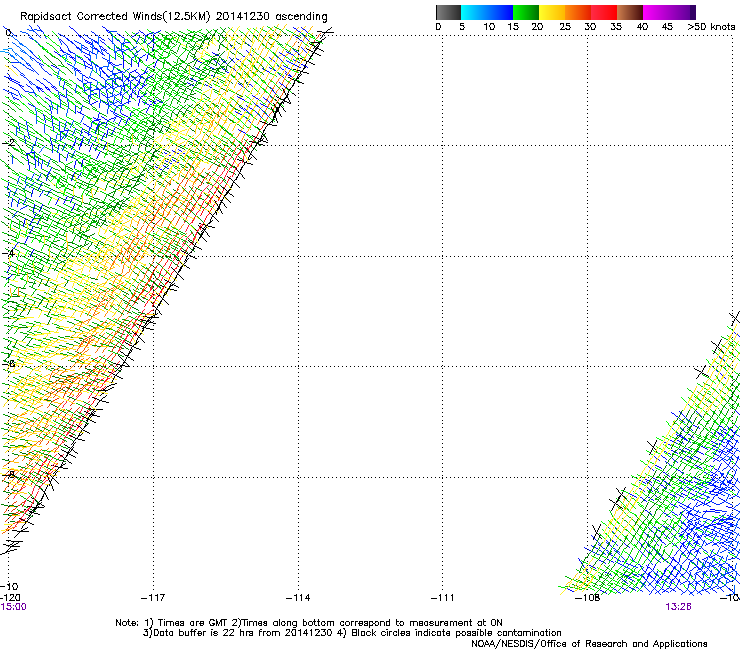Image resolution: width=740 pixels, height=650 pixels.
Task: Click the '-10' latitude axis label
Action: [9, 586]
